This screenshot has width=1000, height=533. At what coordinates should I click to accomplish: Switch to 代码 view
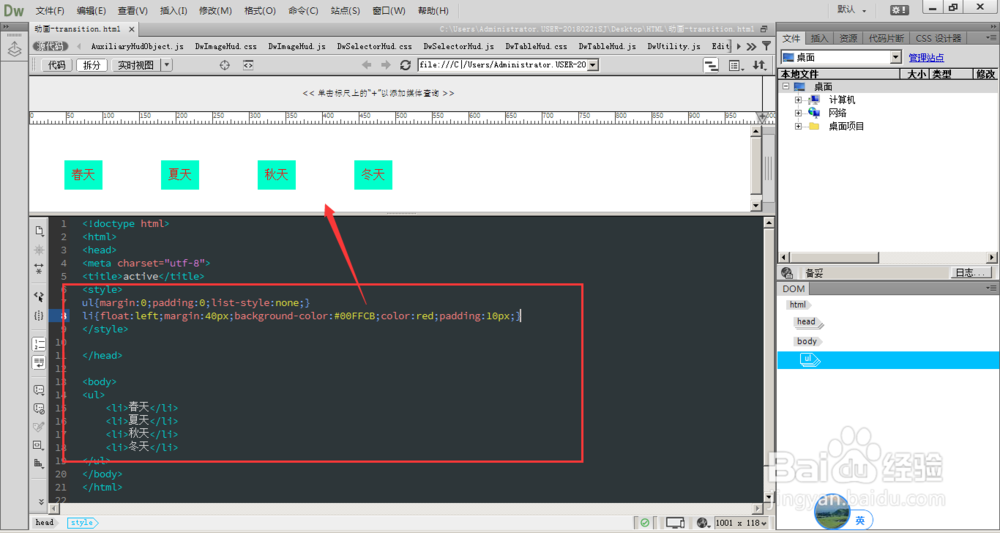[57, 65]
